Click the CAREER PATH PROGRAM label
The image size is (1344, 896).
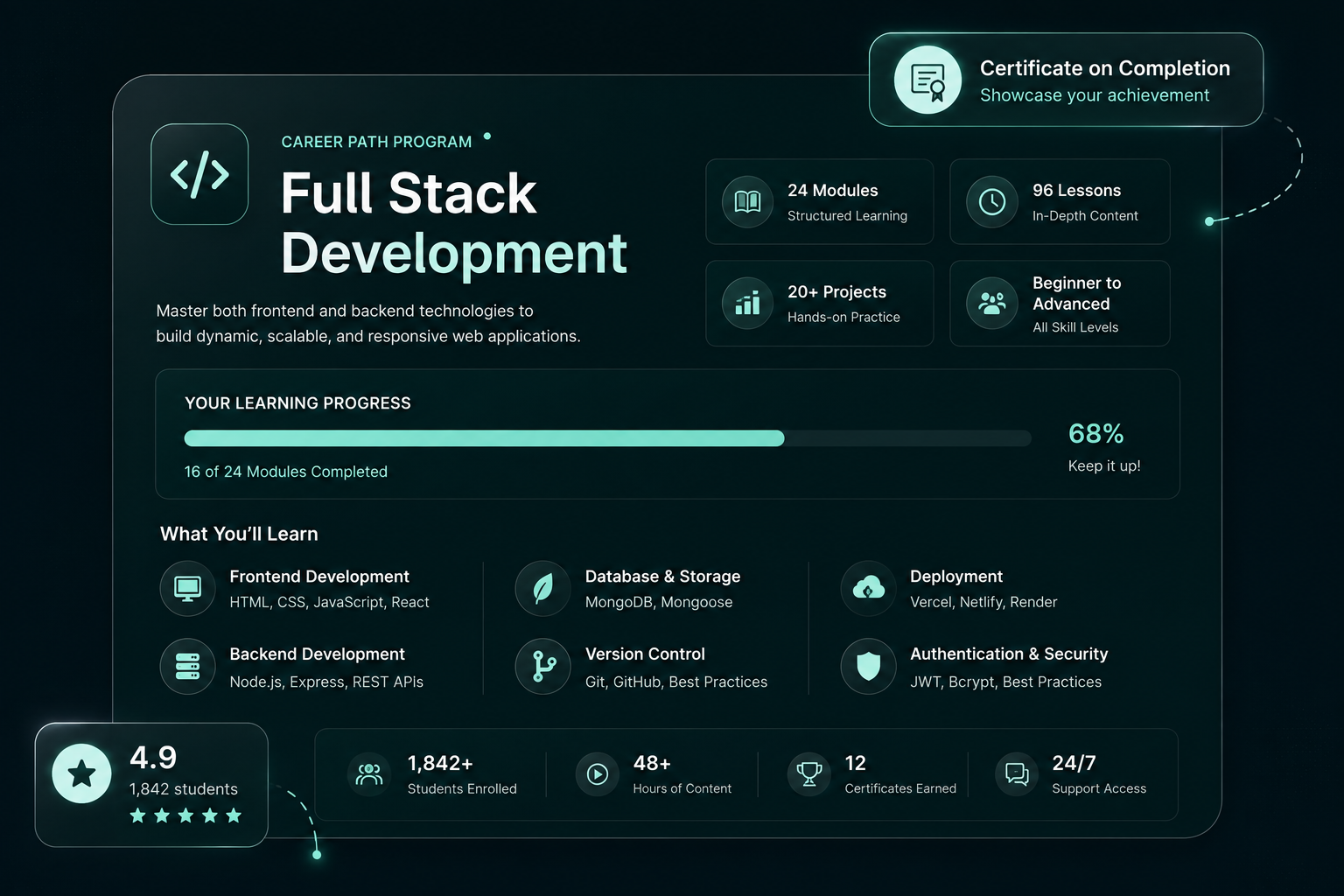pyautogui.click(x=376, y=142)
